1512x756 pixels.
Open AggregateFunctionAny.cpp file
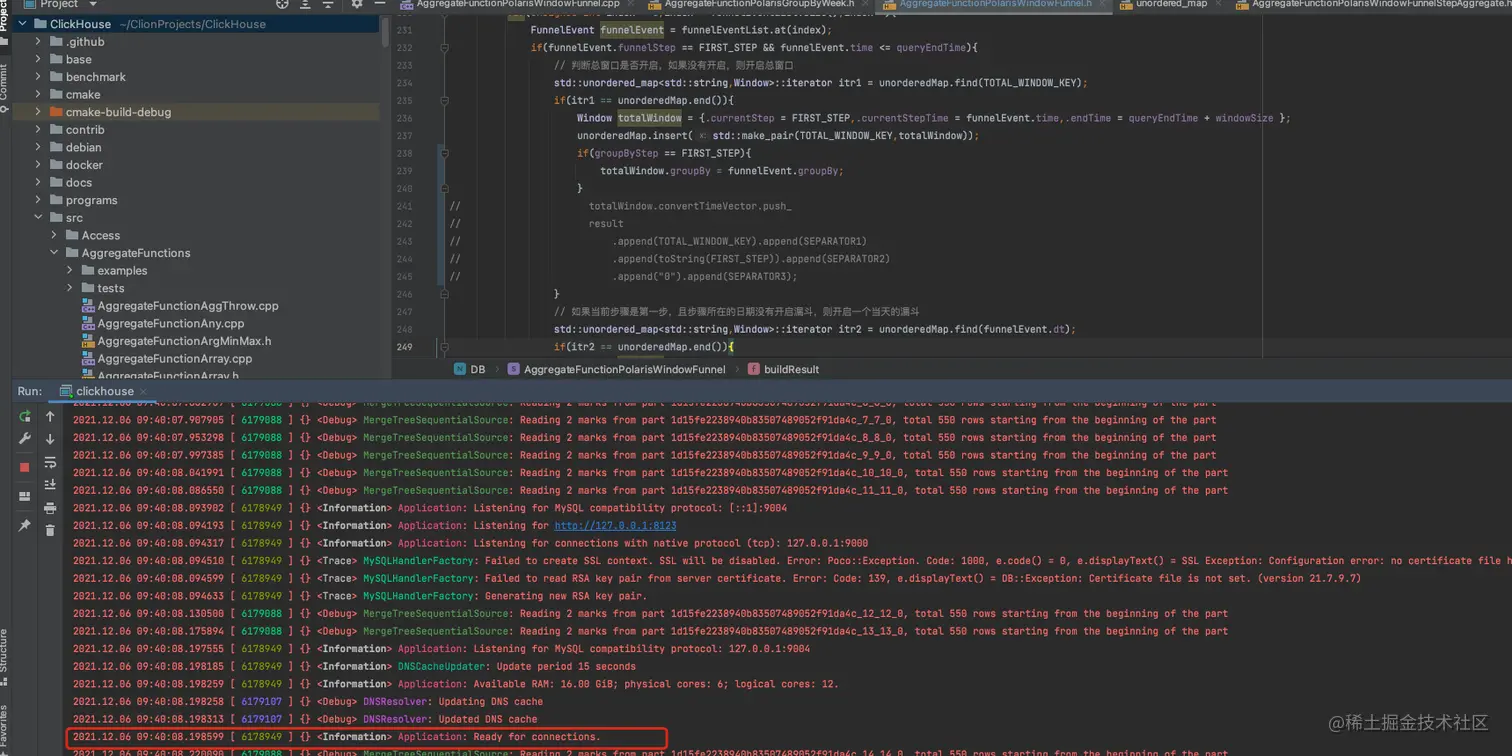coord(171,324)
